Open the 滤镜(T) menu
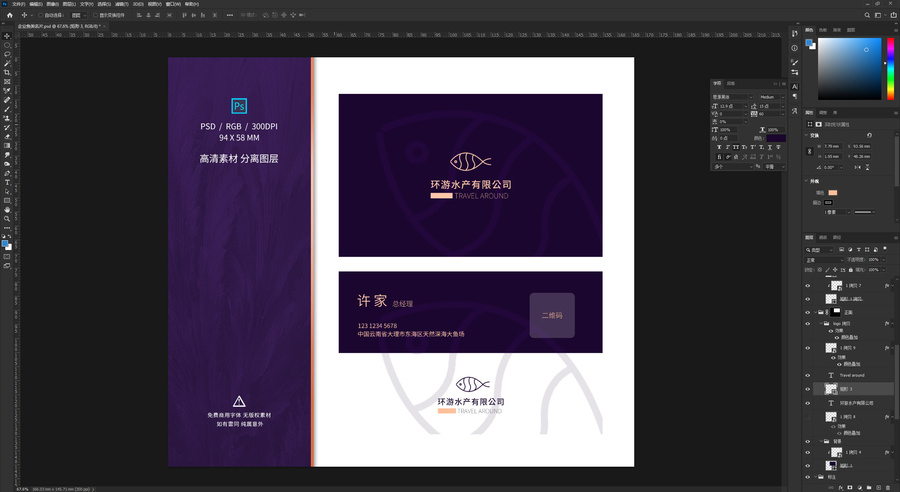The width and height of the screenshot is (900, 492). tap(121, 3)
